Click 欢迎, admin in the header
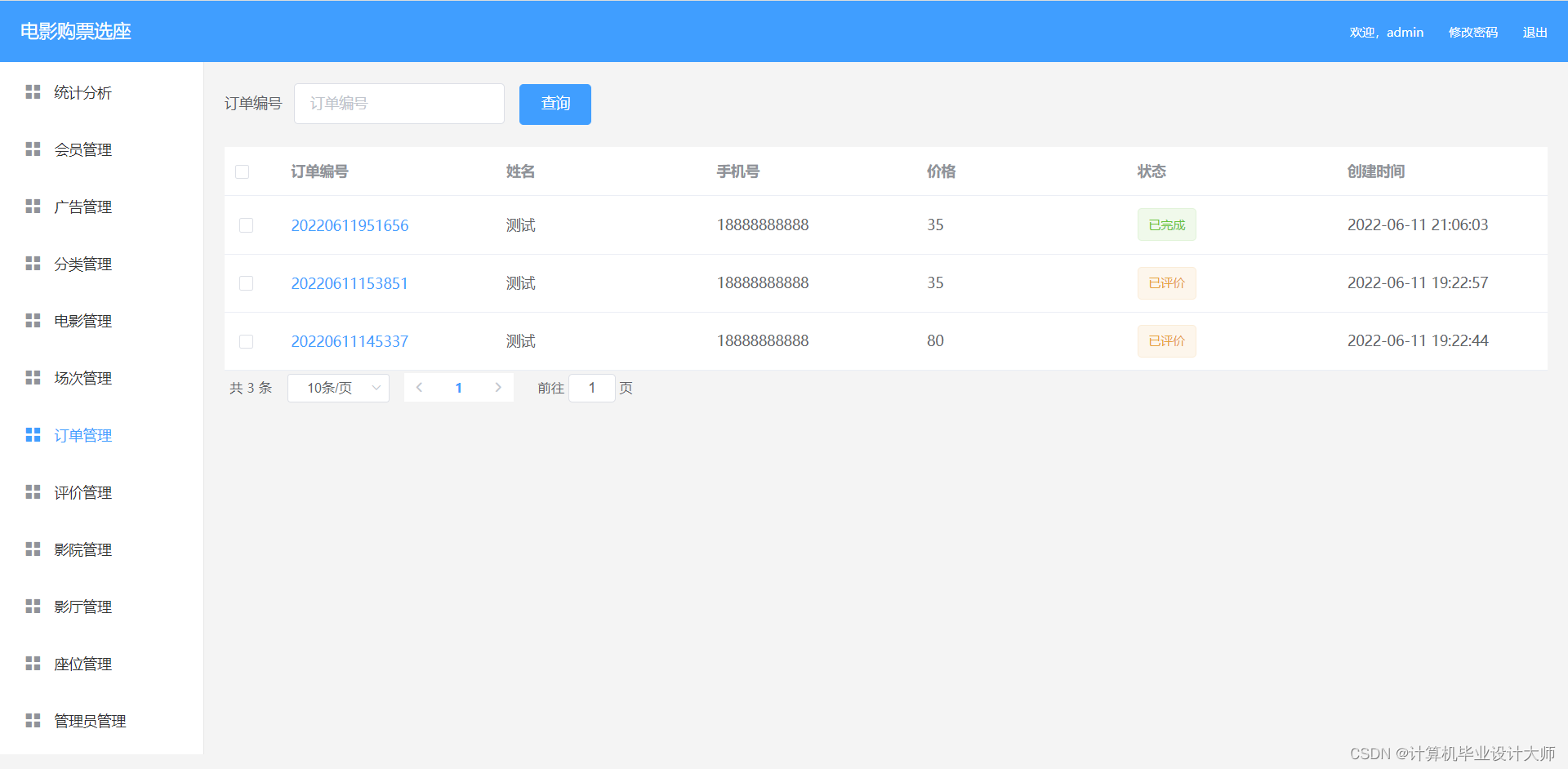The image size is (1568, 769). (x=1387, y=33)
